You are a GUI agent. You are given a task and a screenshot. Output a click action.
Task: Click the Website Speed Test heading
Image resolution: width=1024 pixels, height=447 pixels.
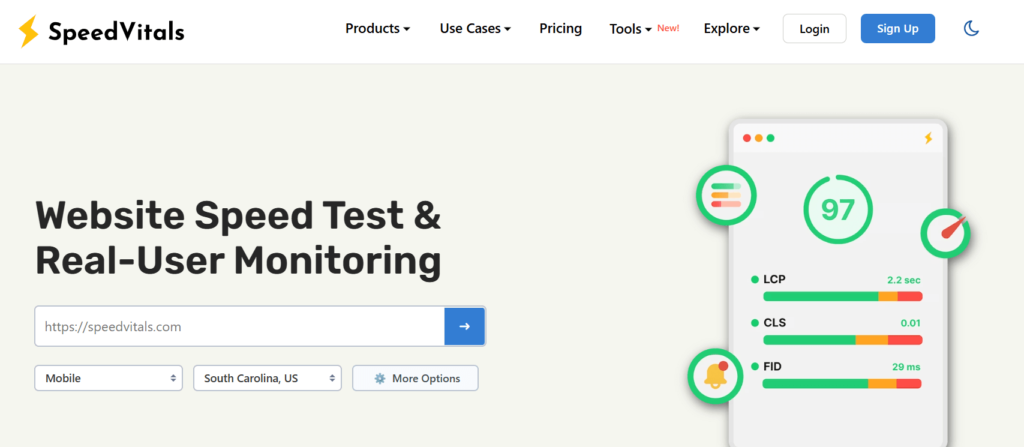(238, 238)
